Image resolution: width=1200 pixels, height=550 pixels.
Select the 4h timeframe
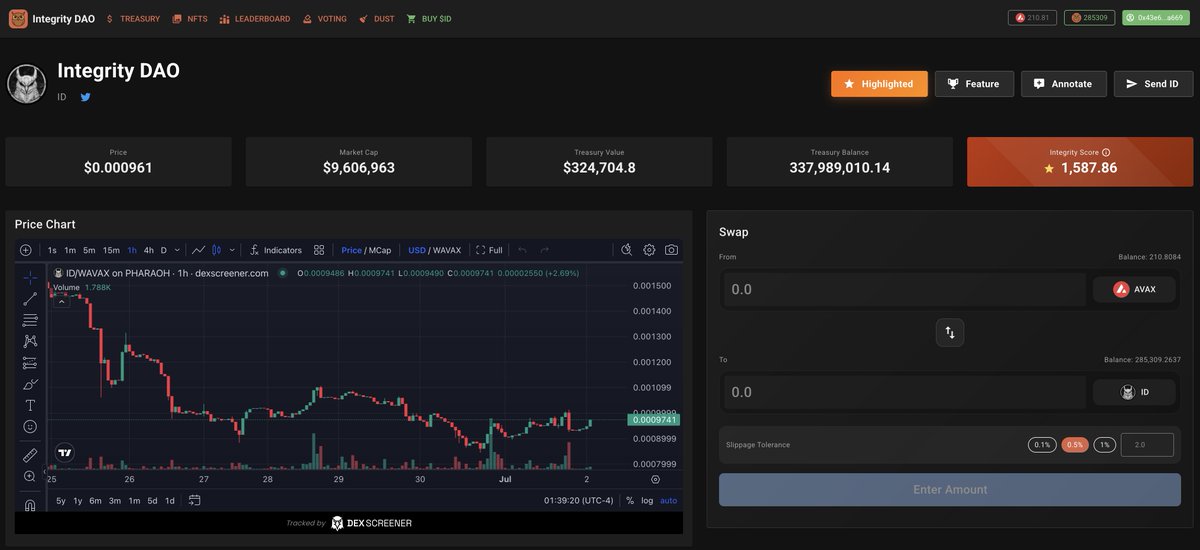click(x=149, y=250)
